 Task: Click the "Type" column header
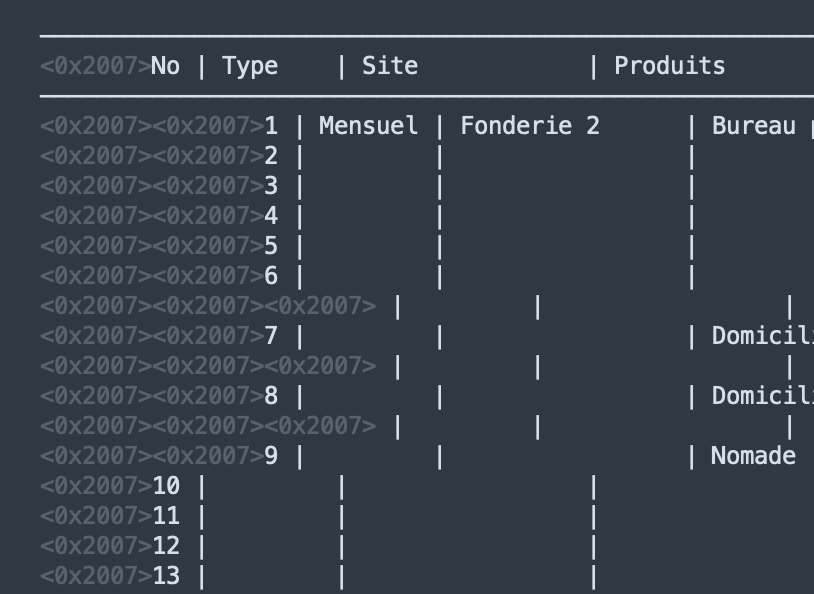tap(250, 67)
